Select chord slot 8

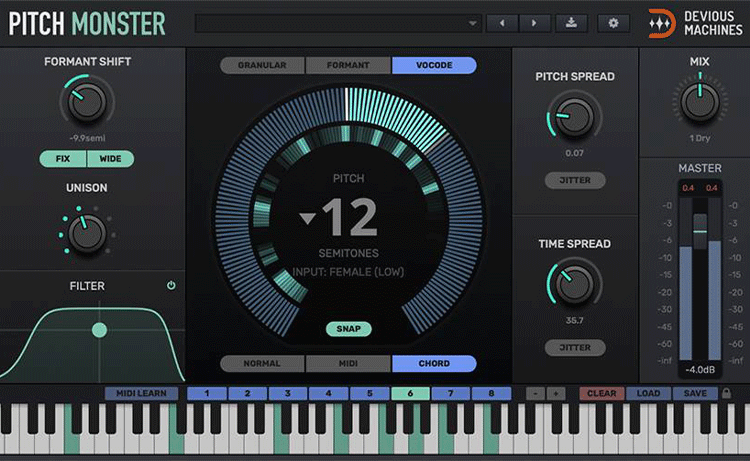coord(491,393)
